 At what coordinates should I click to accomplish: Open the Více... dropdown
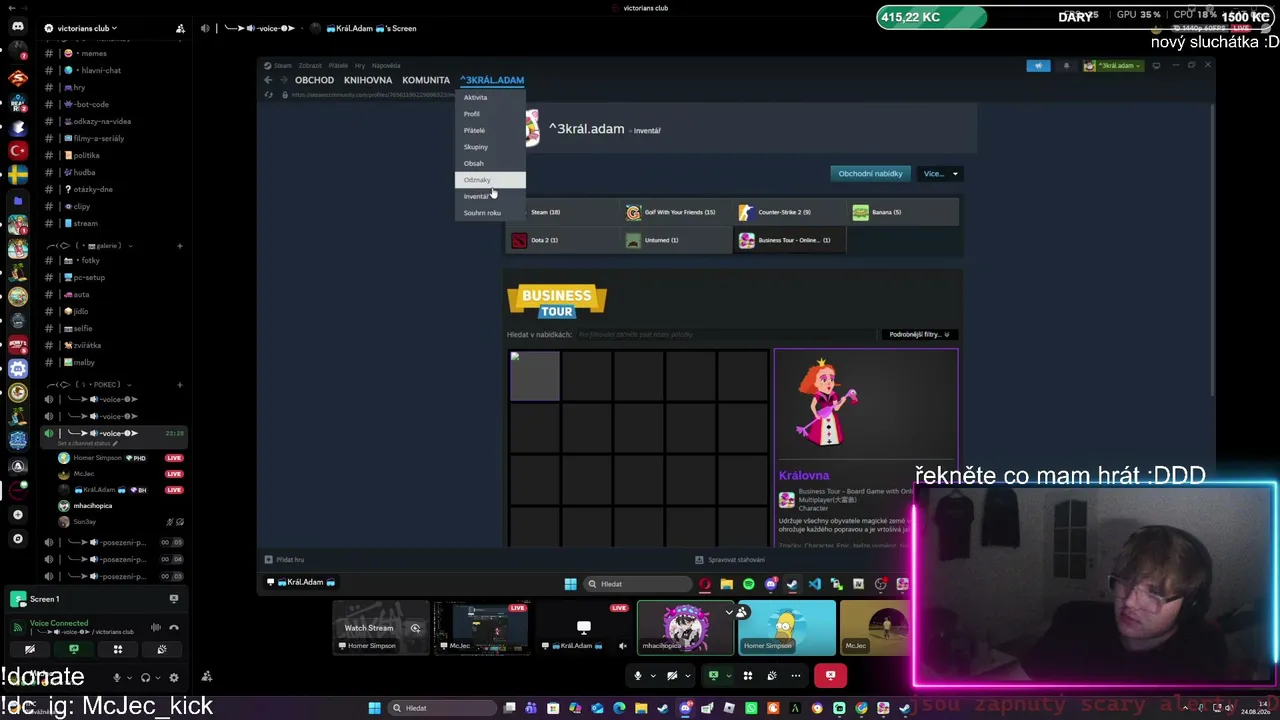pyautogui.click(x=940, y=174)
